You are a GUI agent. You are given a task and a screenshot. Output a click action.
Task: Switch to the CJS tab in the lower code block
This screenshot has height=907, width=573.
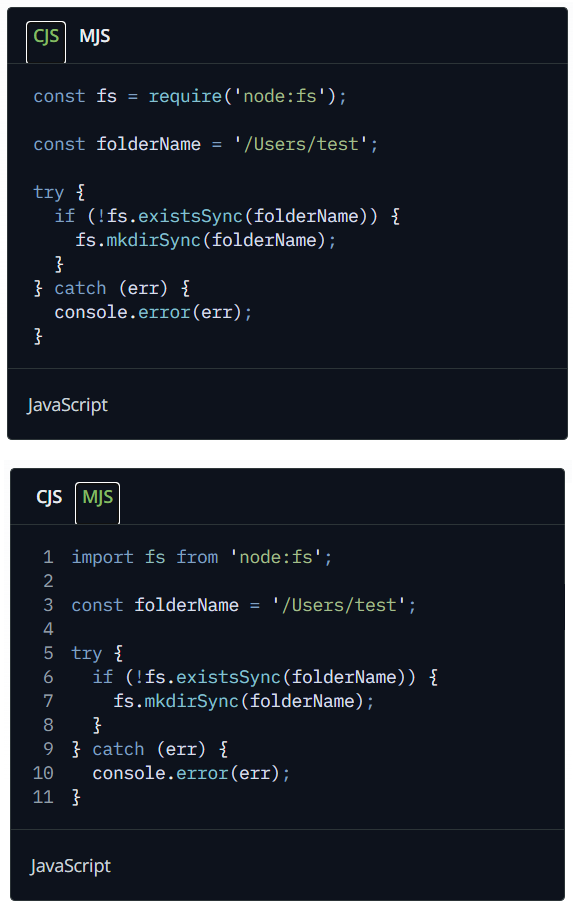pos(49,497)
